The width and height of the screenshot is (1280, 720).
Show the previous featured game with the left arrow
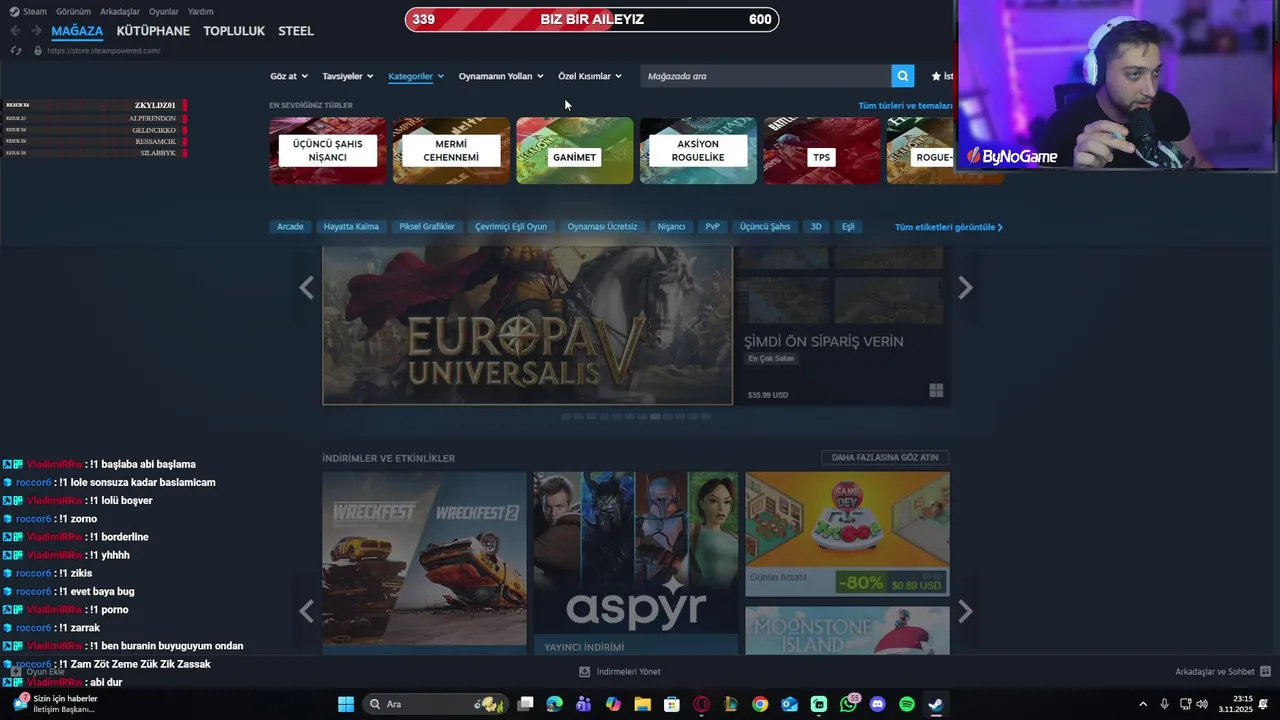pos(307,288)
